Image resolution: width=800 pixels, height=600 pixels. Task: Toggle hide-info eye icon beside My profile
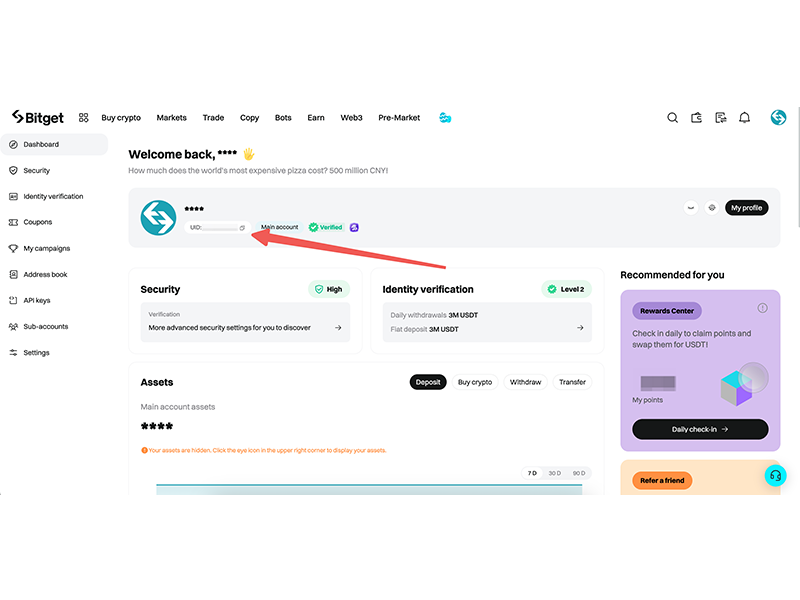691,208
